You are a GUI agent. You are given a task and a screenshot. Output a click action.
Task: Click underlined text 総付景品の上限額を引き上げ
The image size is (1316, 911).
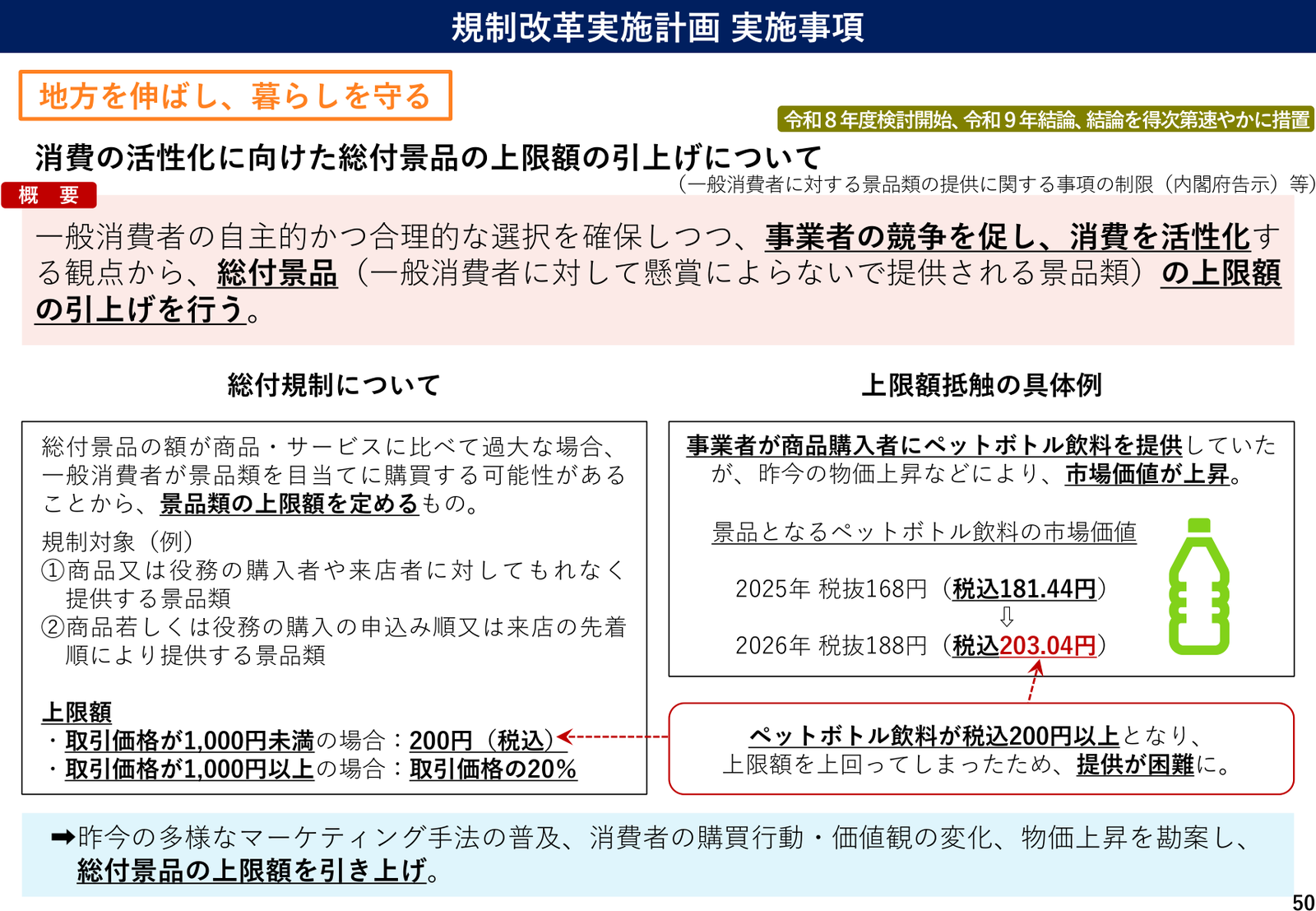(x=252, y=870)
